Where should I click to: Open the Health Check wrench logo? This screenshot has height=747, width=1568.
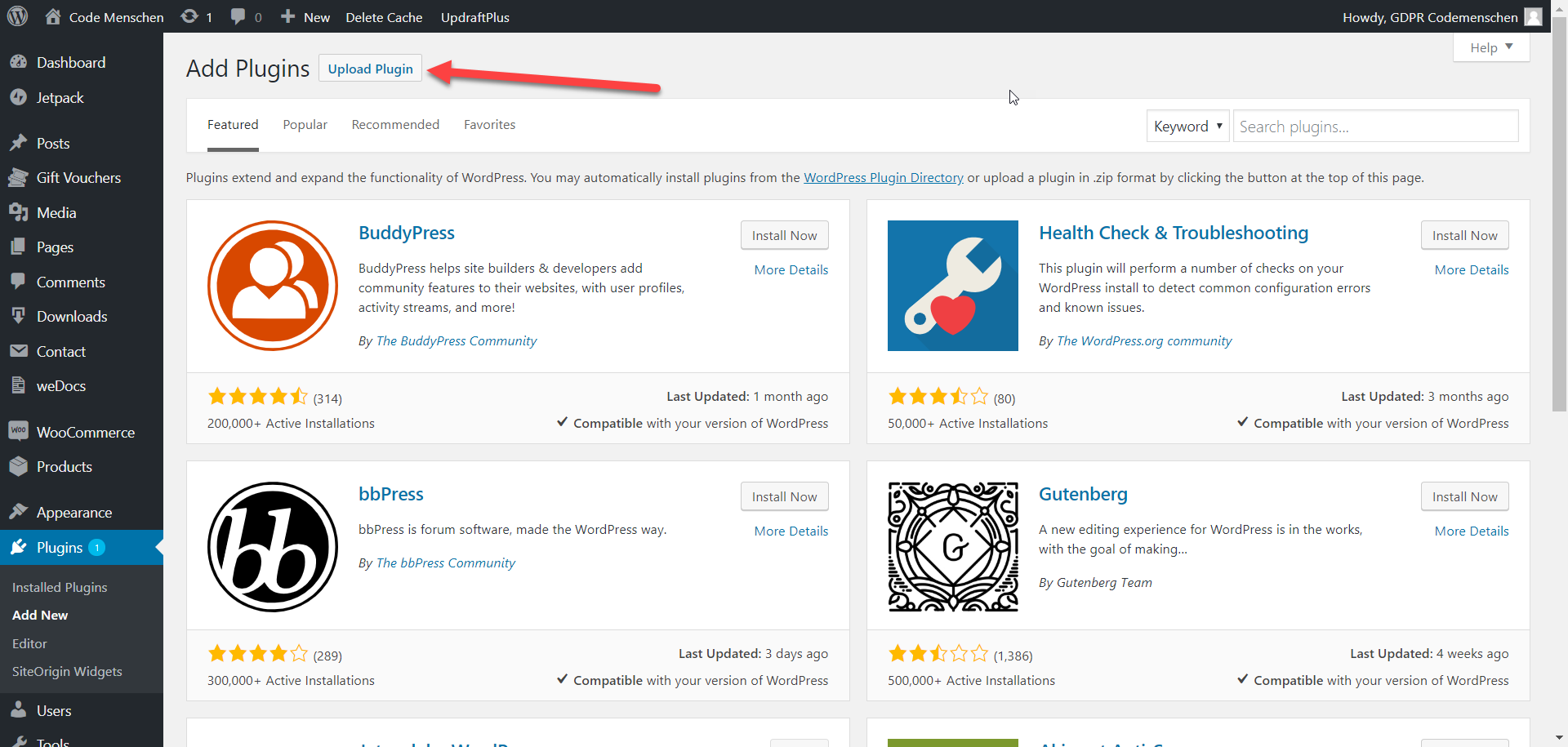953,286
